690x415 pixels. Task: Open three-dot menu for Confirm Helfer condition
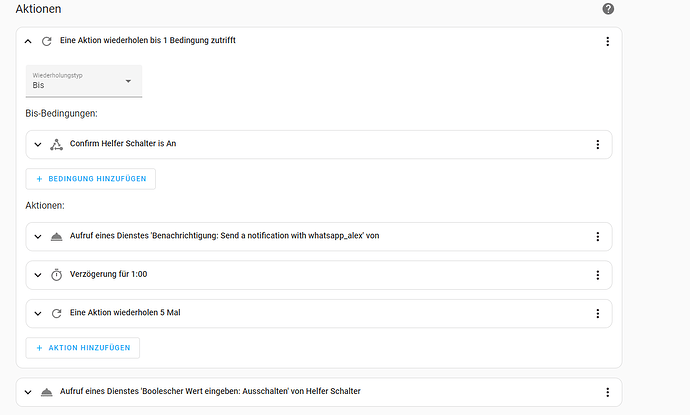pos(597,144)
